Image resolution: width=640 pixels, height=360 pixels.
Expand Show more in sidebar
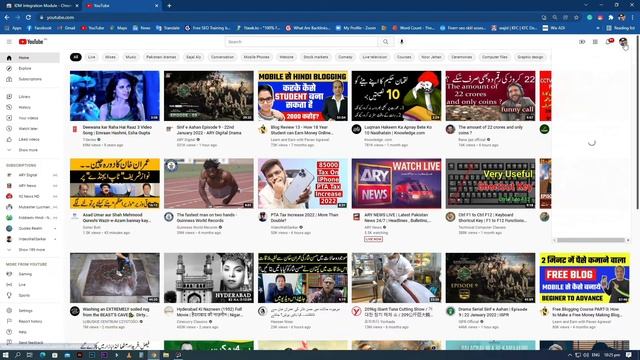tap(30, 150)
